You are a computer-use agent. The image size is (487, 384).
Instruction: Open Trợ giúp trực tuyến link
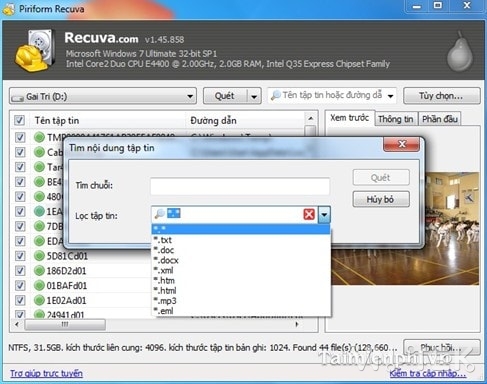click(x=46, y=373)
